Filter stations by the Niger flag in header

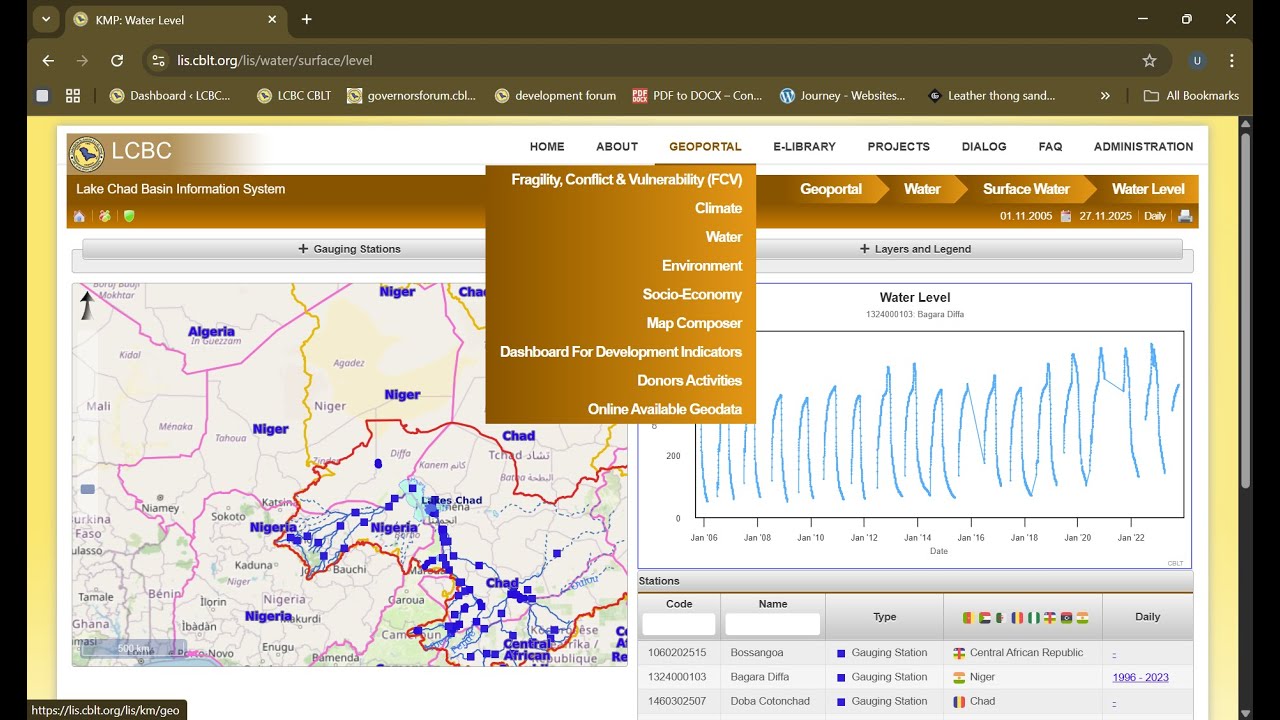(x=1082, y=618)
